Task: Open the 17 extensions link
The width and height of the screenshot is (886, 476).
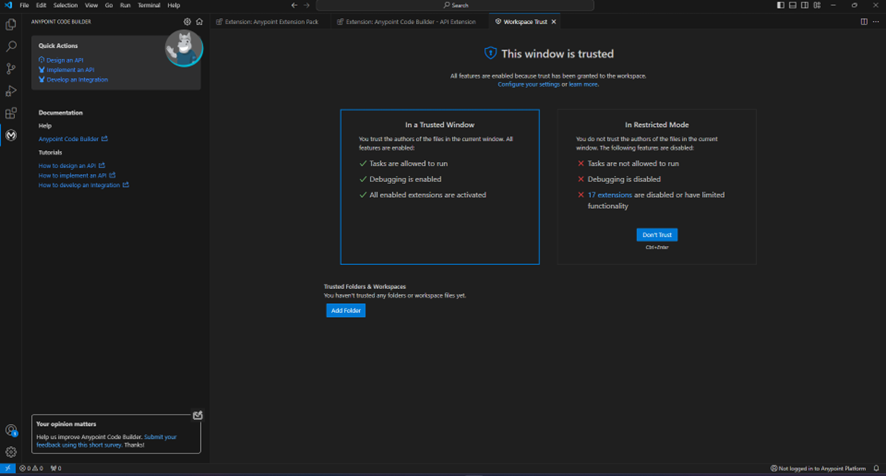Action: (610, 194)
